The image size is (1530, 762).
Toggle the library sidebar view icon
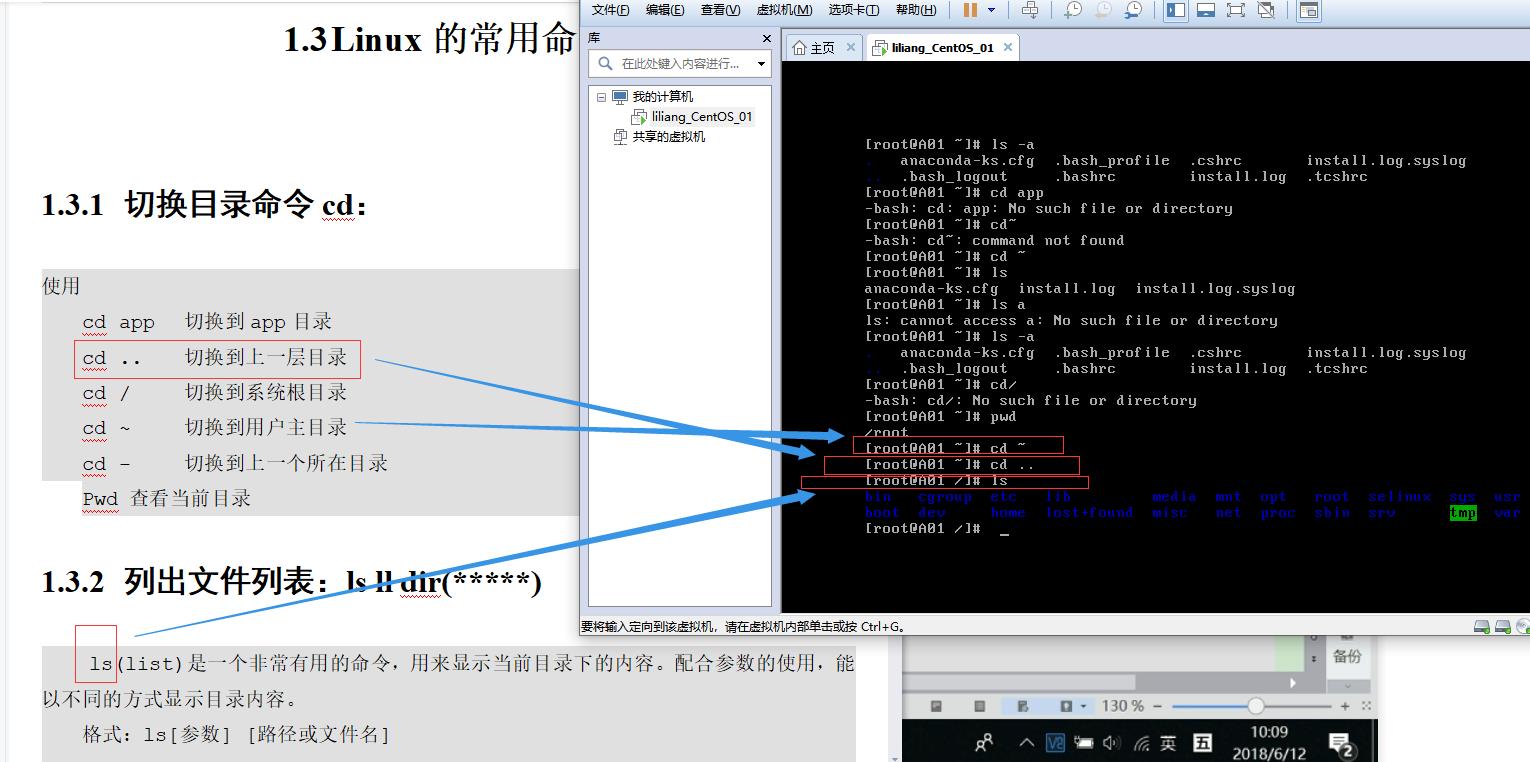[1176, 10]
